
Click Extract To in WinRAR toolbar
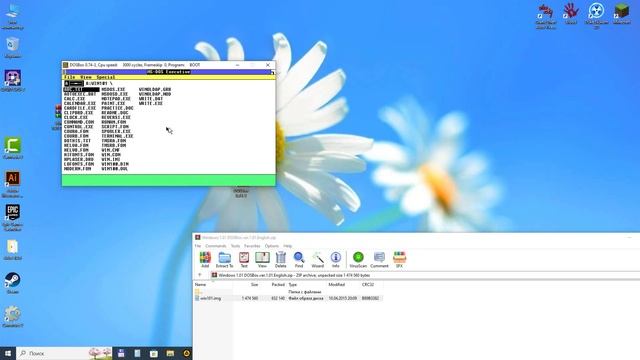coord(224,260)
